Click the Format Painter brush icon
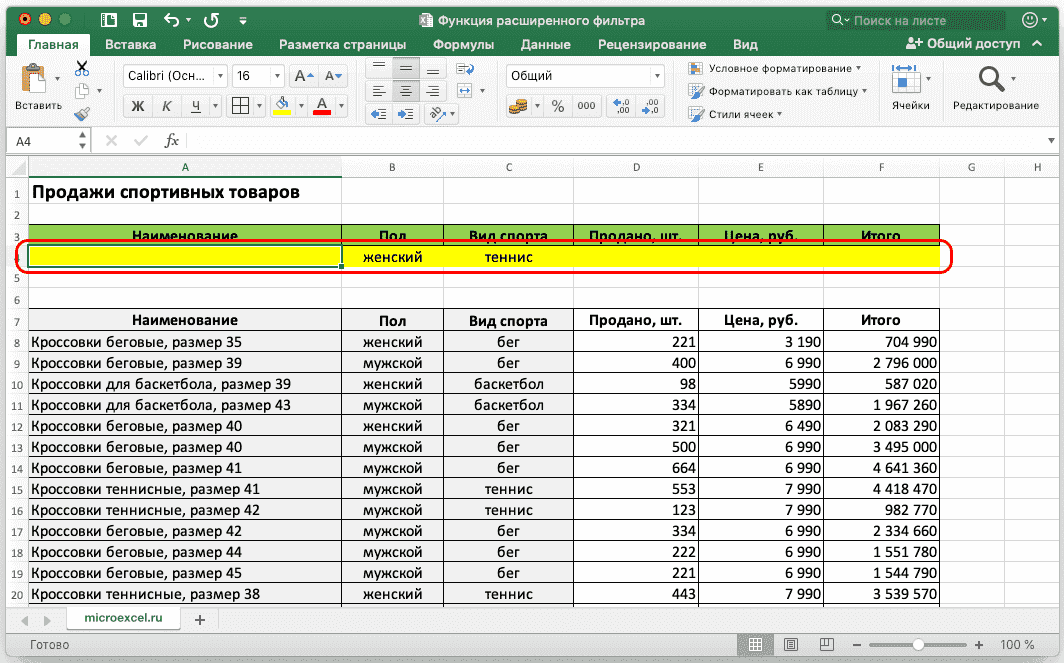 (x=82, y=114)
